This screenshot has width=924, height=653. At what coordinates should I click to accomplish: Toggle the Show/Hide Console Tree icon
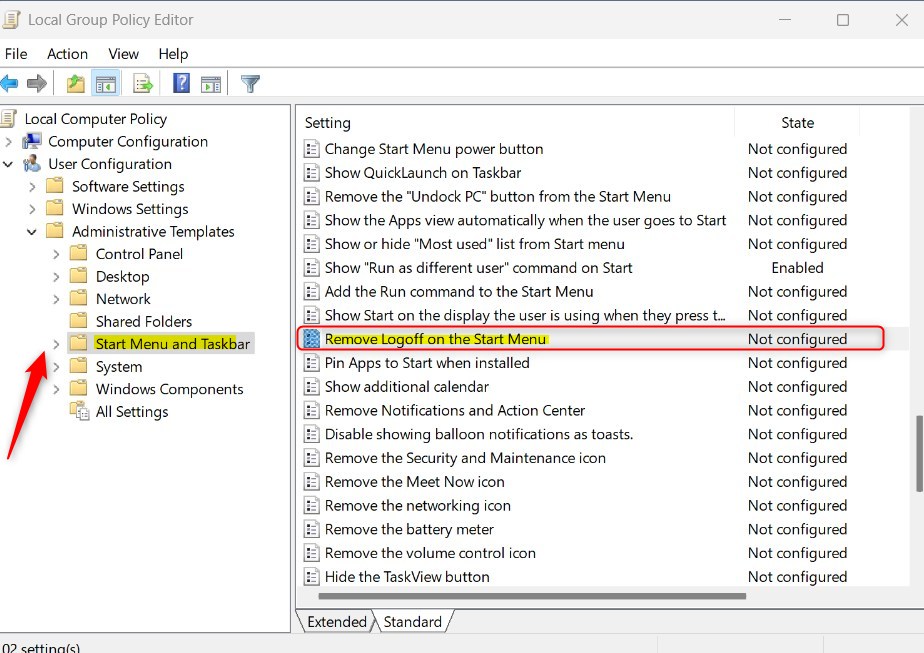(106, 84)
